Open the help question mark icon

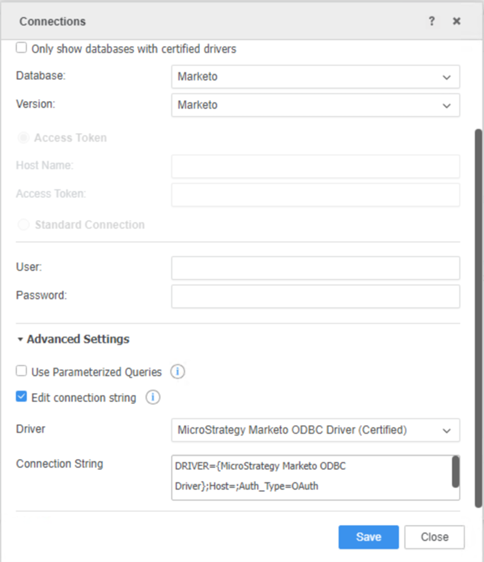tap(432, 21)
